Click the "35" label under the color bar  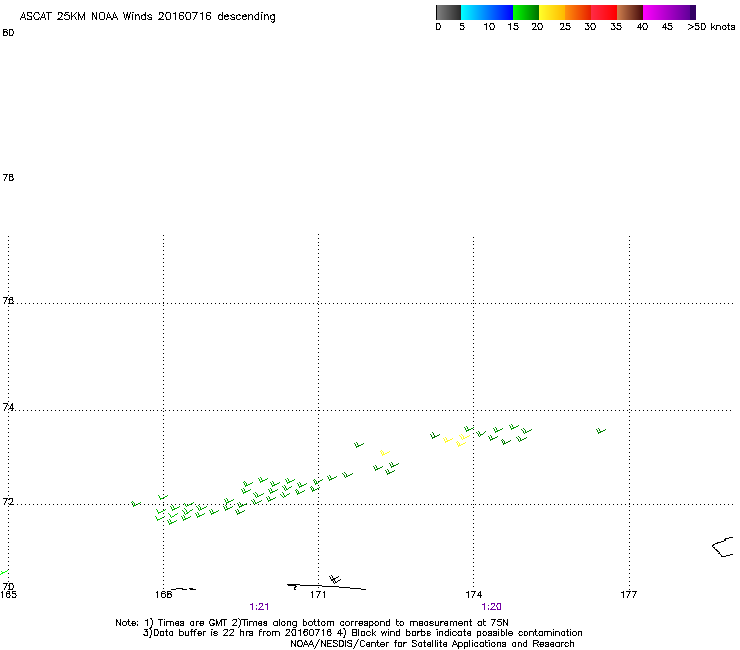tap(616, 27)
